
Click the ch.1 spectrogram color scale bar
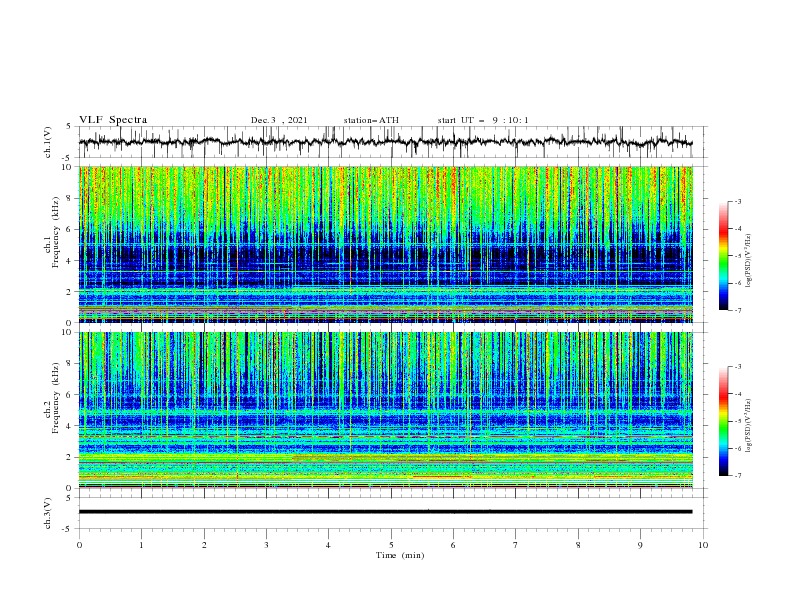point(723,256)
